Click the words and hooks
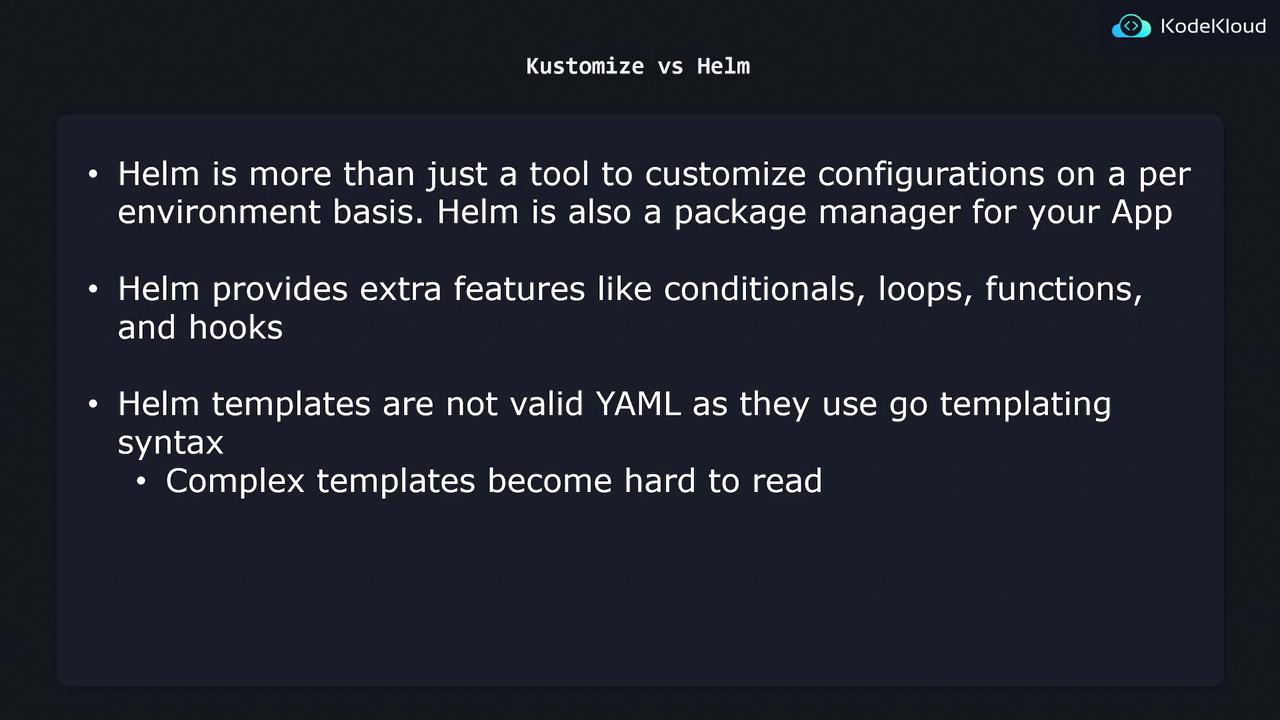This screenshot has height=720, width=1280. click(200, 328)
